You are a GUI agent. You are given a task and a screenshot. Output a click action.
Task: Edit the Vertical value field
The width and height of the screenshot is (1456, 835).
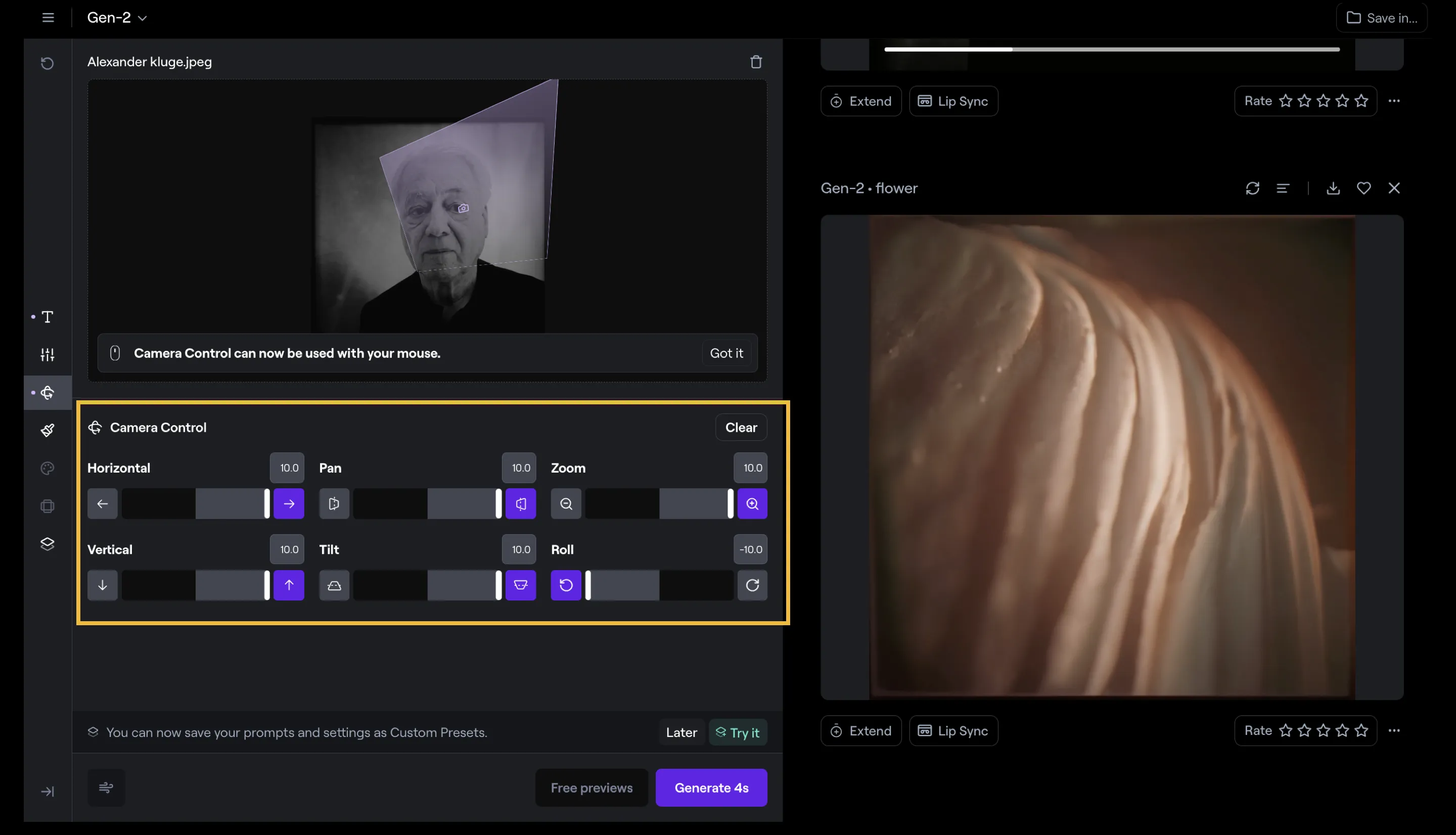click(x=287, y=549)
